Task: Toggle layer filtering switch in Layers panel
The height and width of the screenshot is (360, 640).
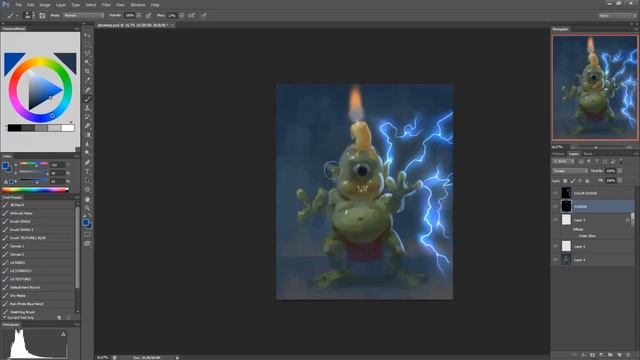Action: click(621, 162)
